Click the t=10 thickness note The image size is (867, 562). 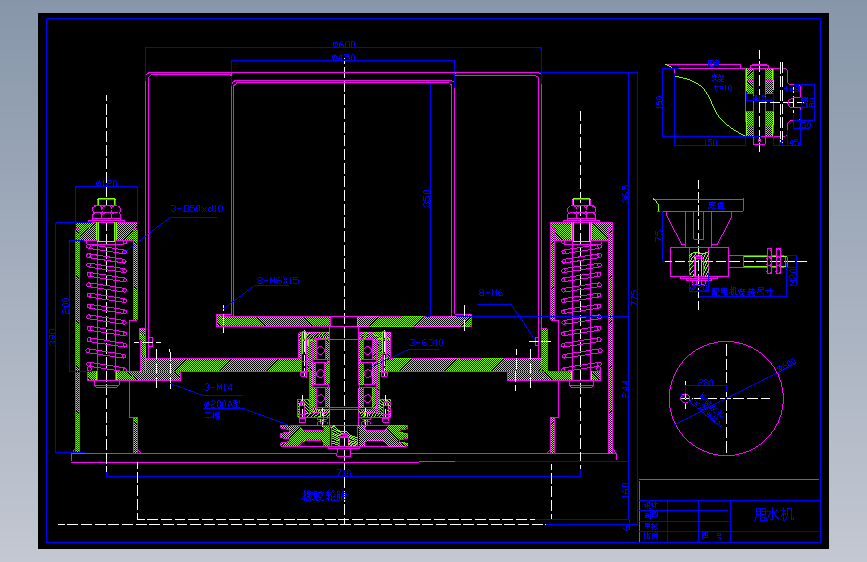click(723, 88)
